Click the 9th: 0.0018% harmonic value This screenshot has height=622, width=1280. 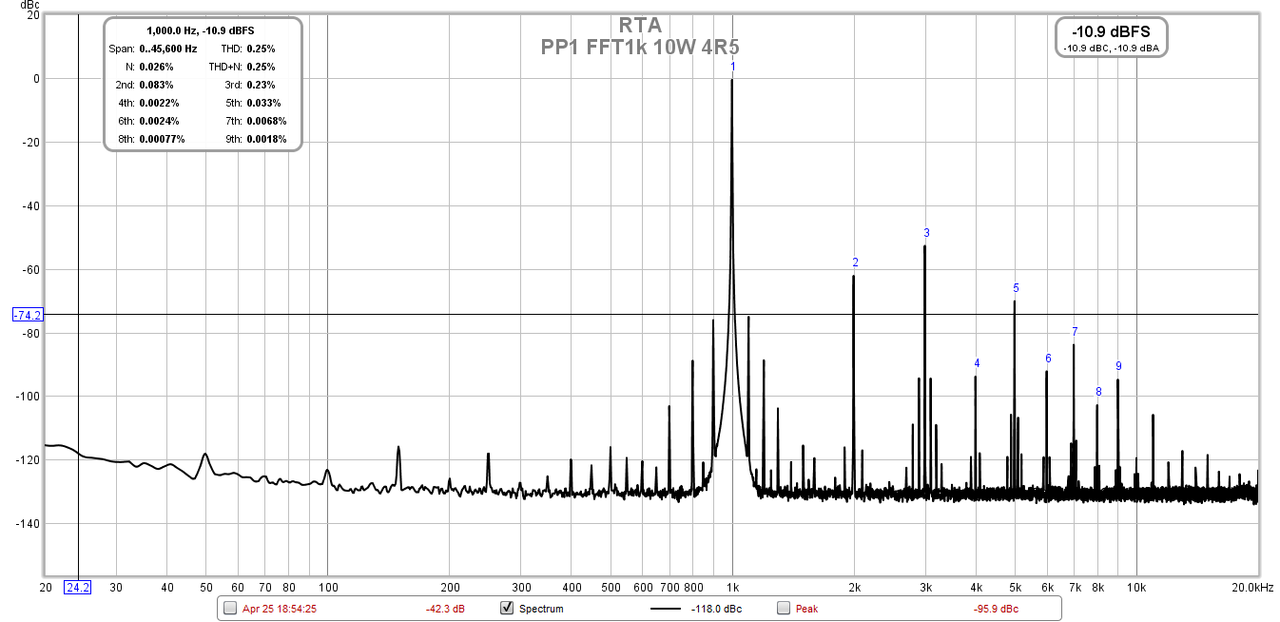coord(266,139)
